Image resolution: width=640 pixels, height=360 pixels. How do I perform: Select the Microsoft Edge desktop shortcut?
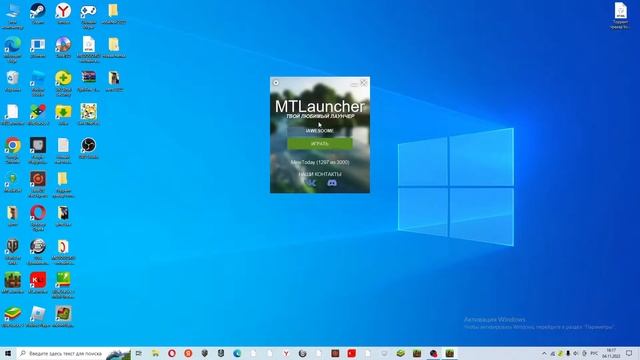[x=13, y=49]
